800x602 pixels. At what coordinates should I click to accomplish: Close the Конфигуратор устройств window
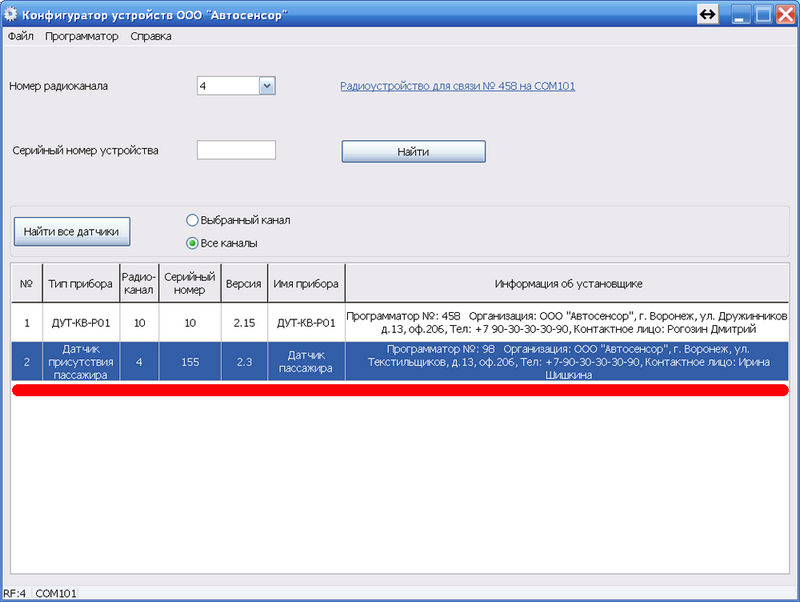[x=786, y=14]
